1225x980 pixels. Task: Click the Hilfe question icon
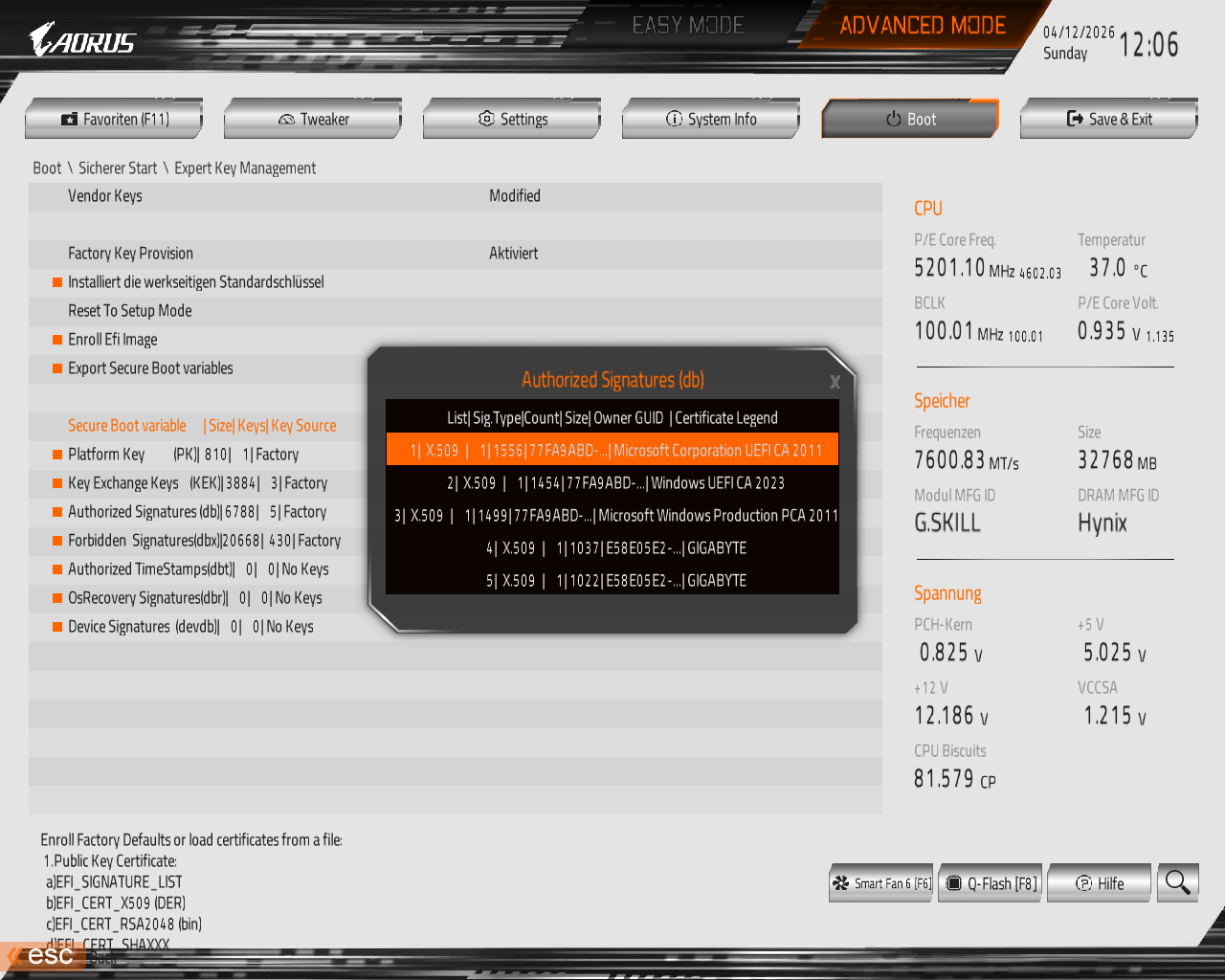[1083, 883]
